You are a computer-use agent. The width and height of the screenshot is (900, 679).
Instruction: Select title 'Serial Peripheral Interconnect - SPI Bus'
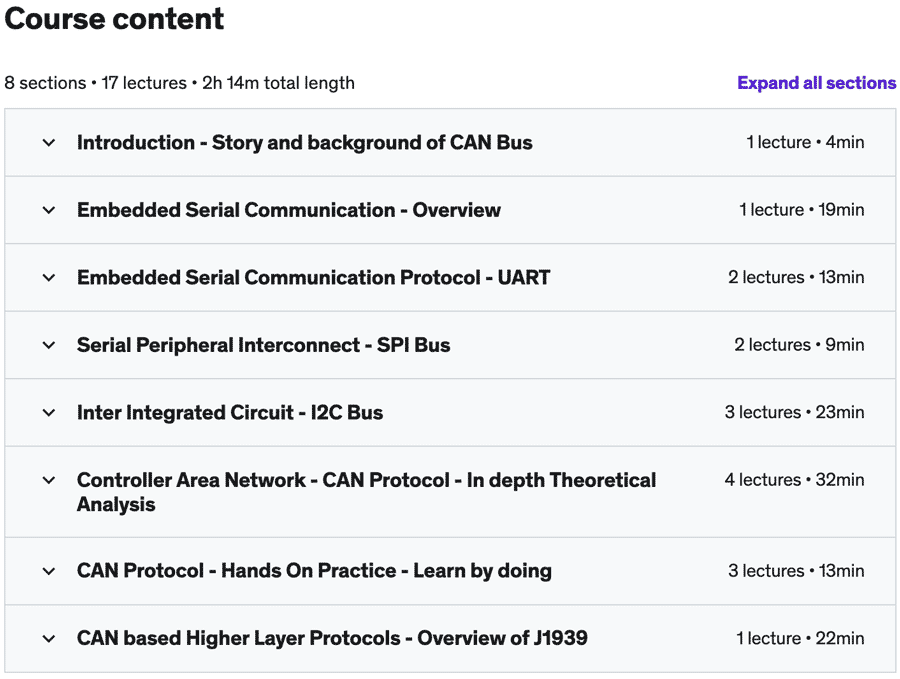[263, 345]
